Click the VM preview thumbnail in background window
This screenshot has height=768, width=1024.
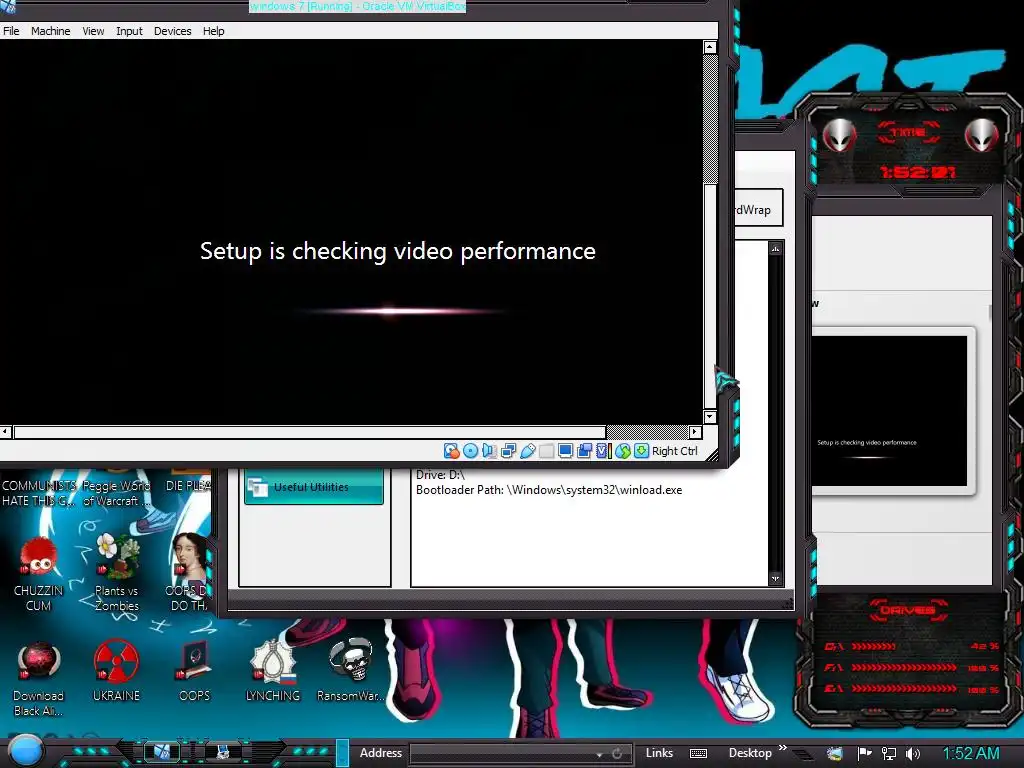pos(889,411)
